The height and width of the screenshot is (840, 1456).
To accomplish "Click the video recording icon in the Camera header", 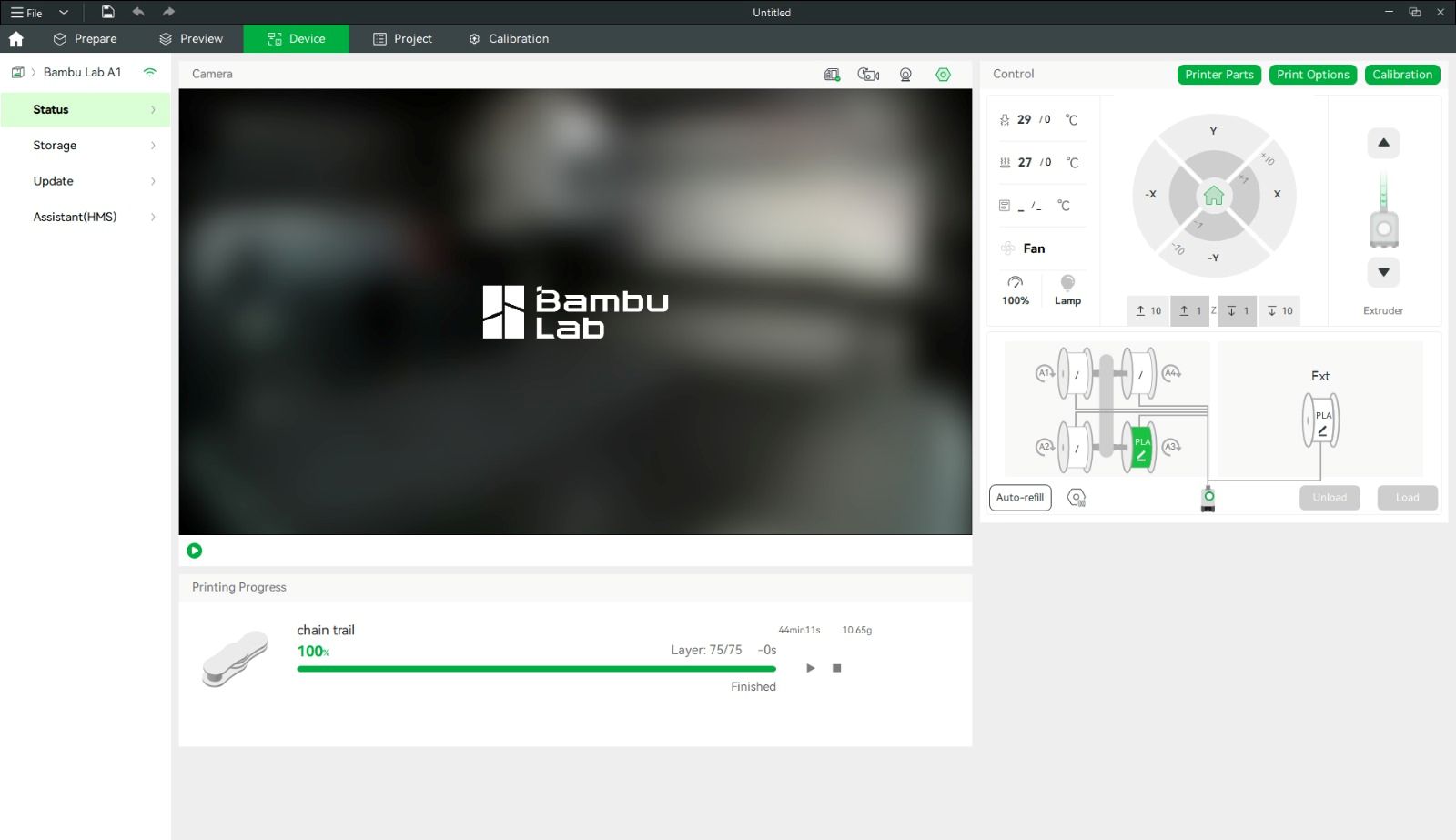I will (x=868, y=75).
